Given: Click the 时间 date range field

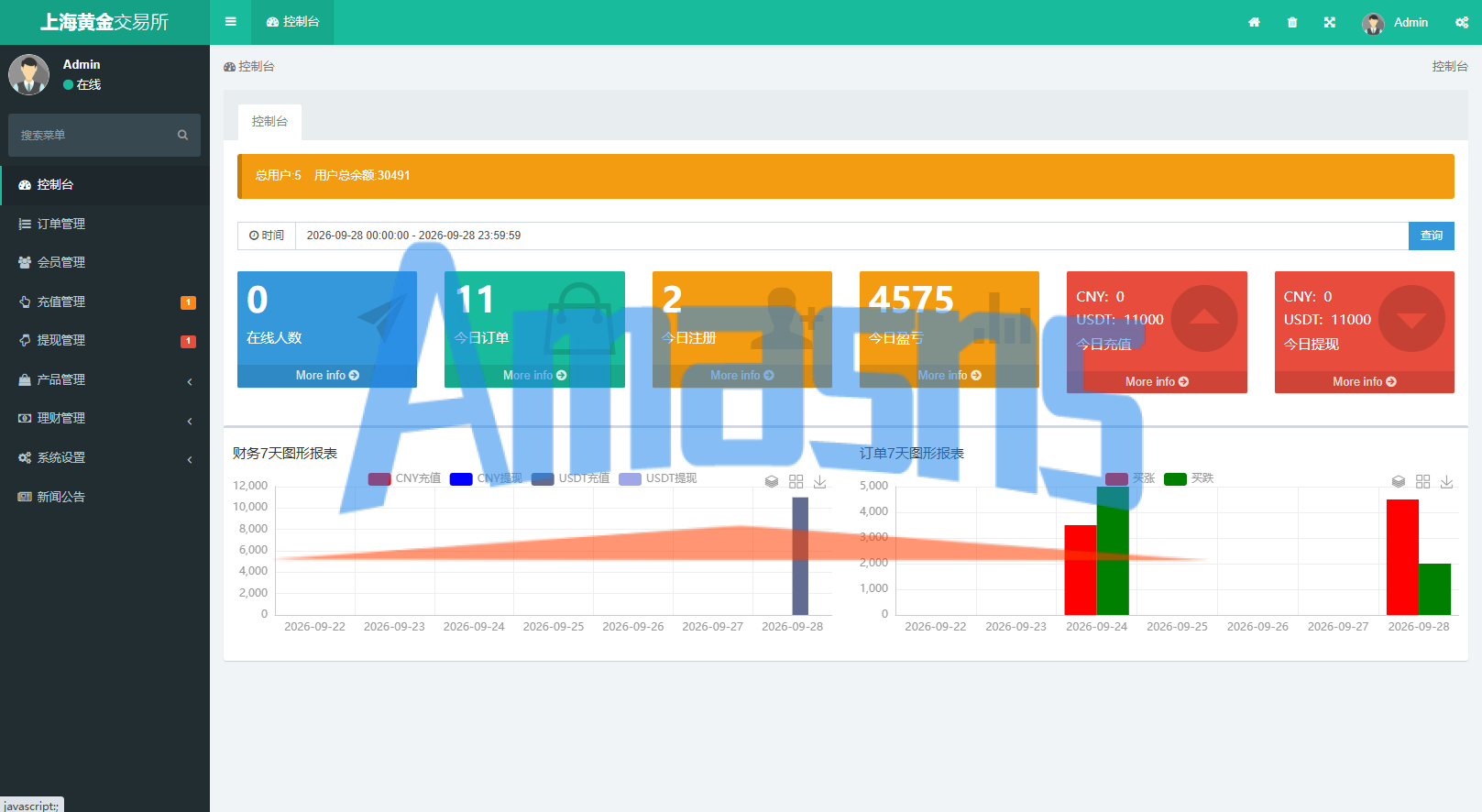Looking at the screenshot, I should click(x=851, y=236).
